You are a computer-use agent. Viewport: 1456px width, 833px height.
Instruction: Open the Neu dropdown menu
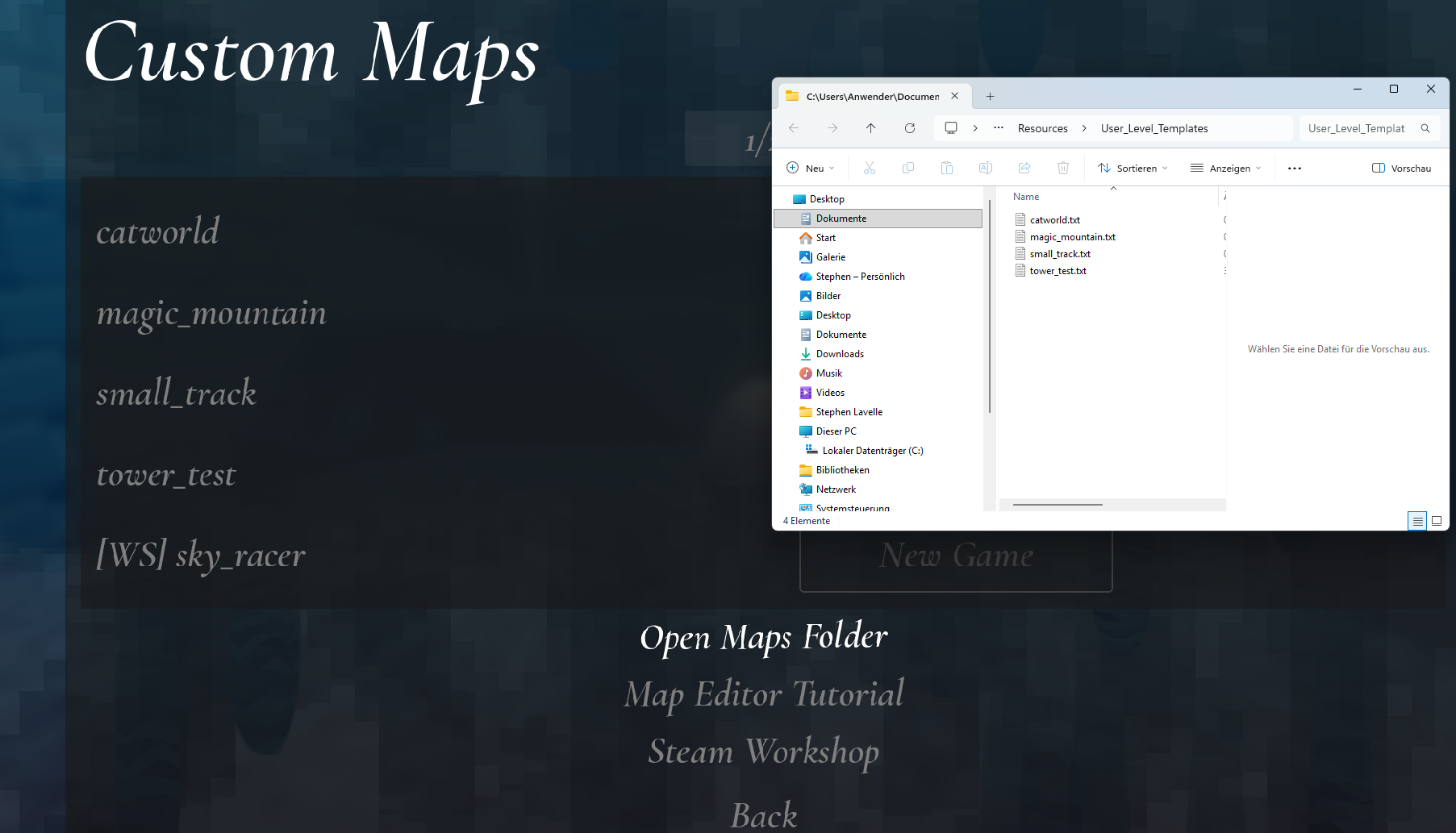pyautogui.click(x=810, y=169)
